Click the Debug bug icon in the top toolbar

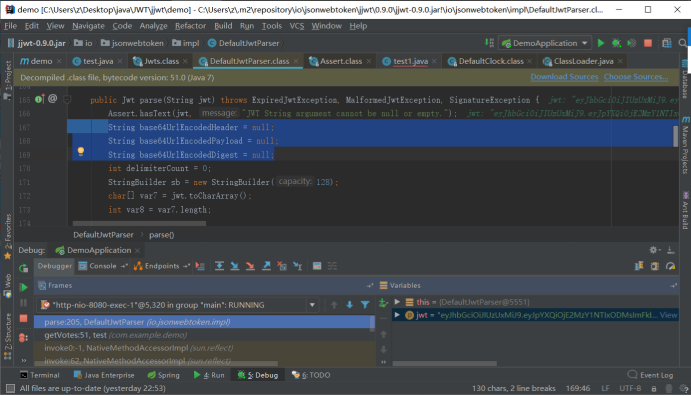[616, 43]
